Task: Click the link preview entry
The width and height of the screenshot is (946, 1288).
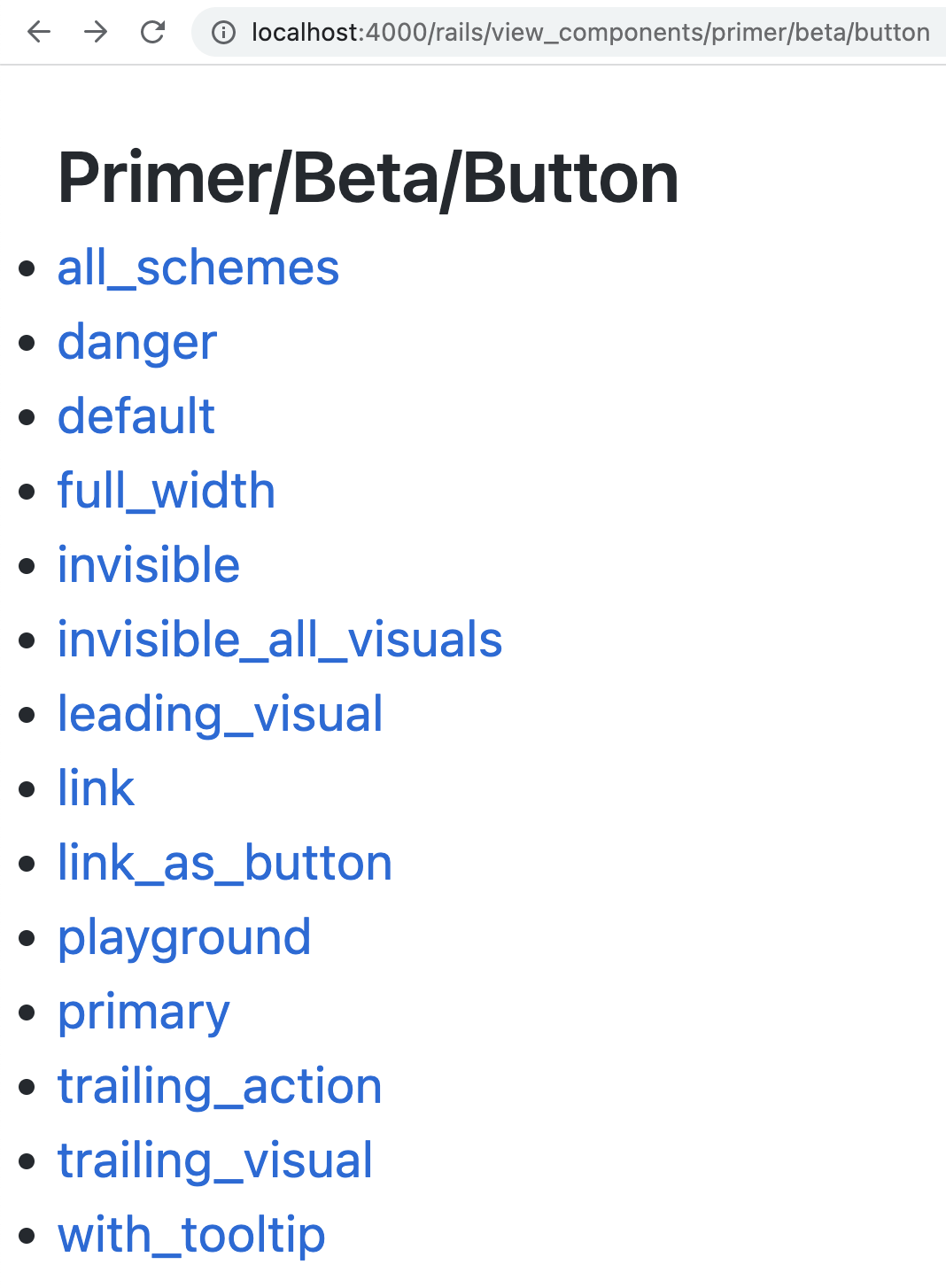Action: tap(97, 788)
